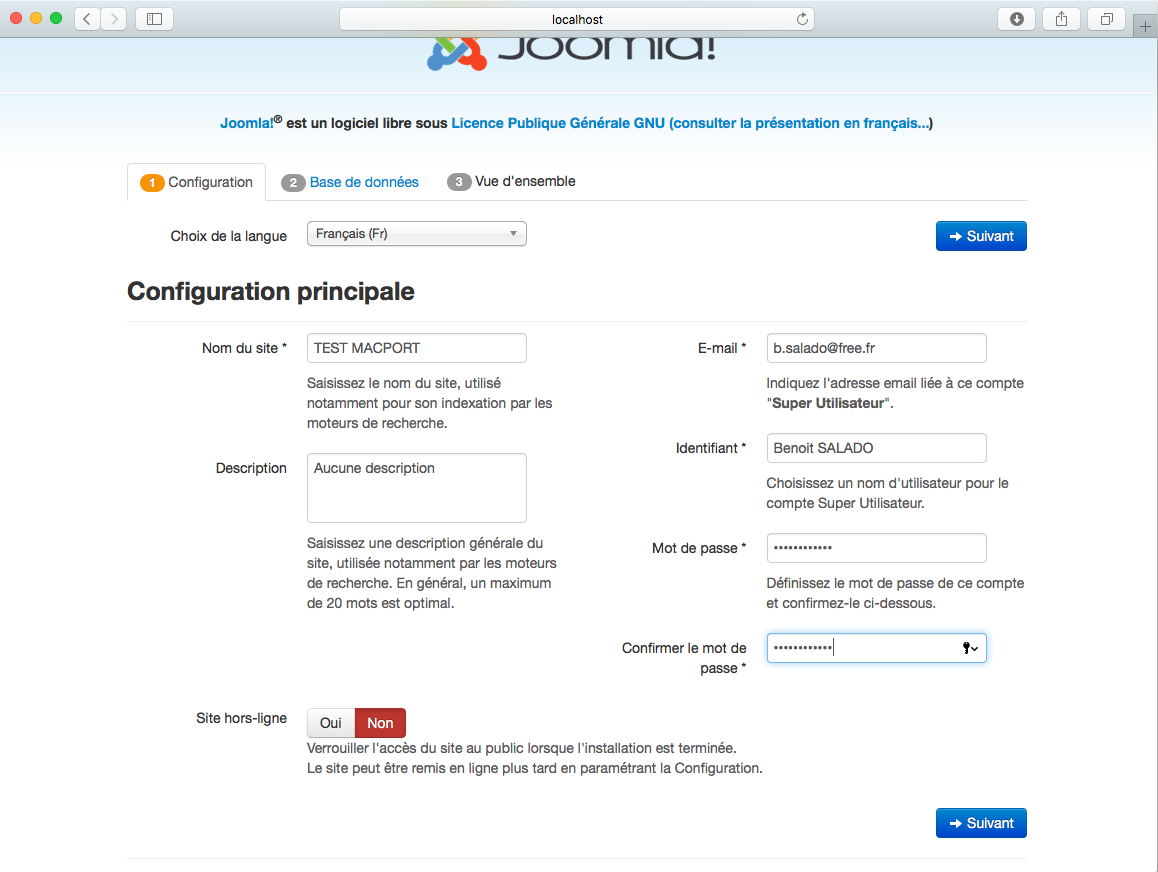Open a new tab with the plus button
1158x872 pixels.
[x=1146, y=27]
